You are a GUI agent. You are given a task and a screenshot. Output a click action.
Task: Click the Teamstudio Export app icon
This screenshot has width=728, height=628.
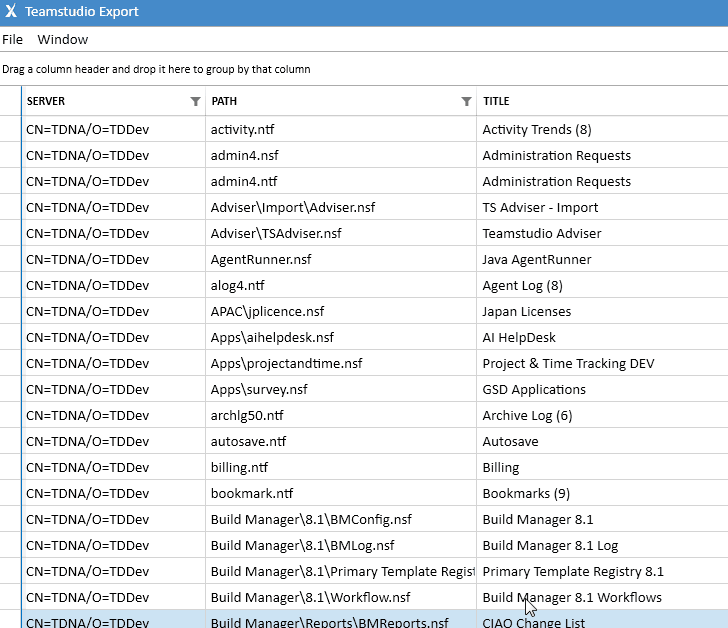click(x=11, y=11)
